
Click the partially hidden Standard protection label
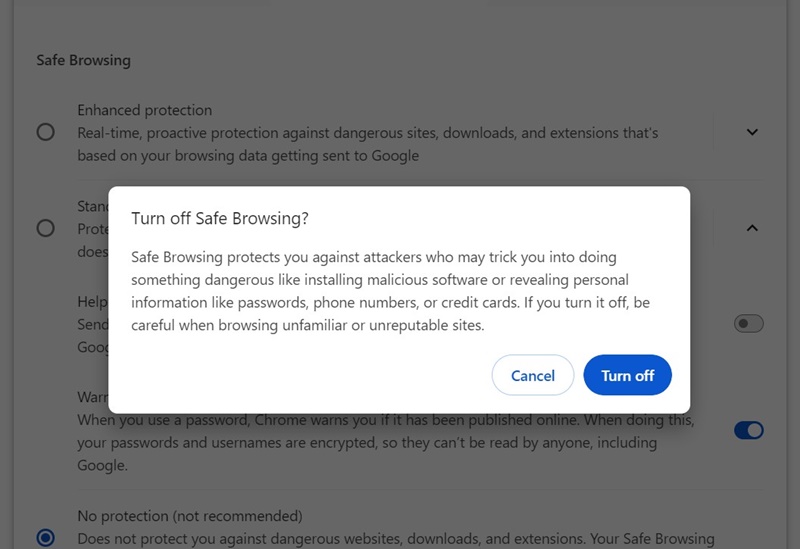click(x=92, y=207)
